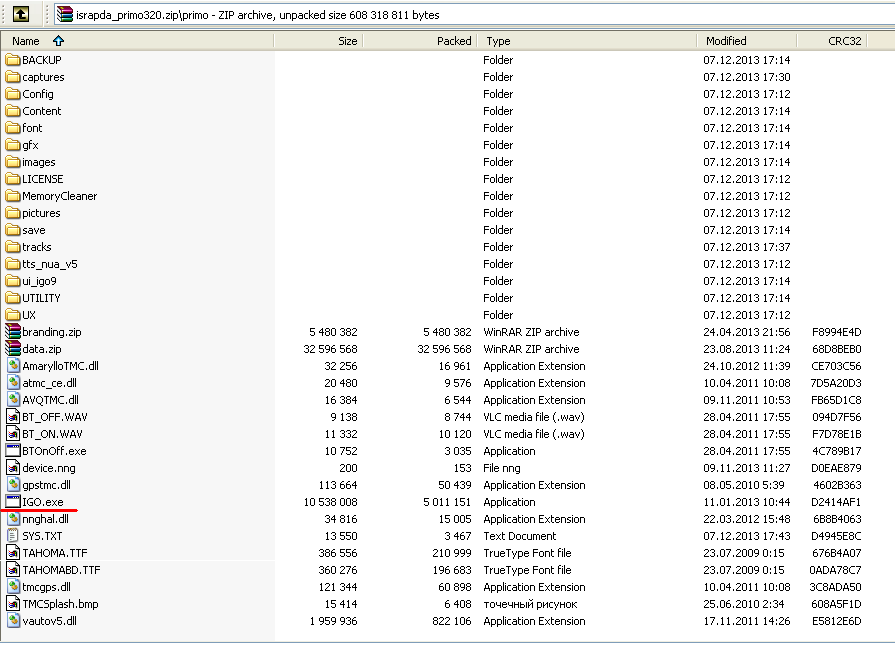The image size is (895, 648).
Task: Select the MemoryCleaner folder icon
Action: click(13, 196)
